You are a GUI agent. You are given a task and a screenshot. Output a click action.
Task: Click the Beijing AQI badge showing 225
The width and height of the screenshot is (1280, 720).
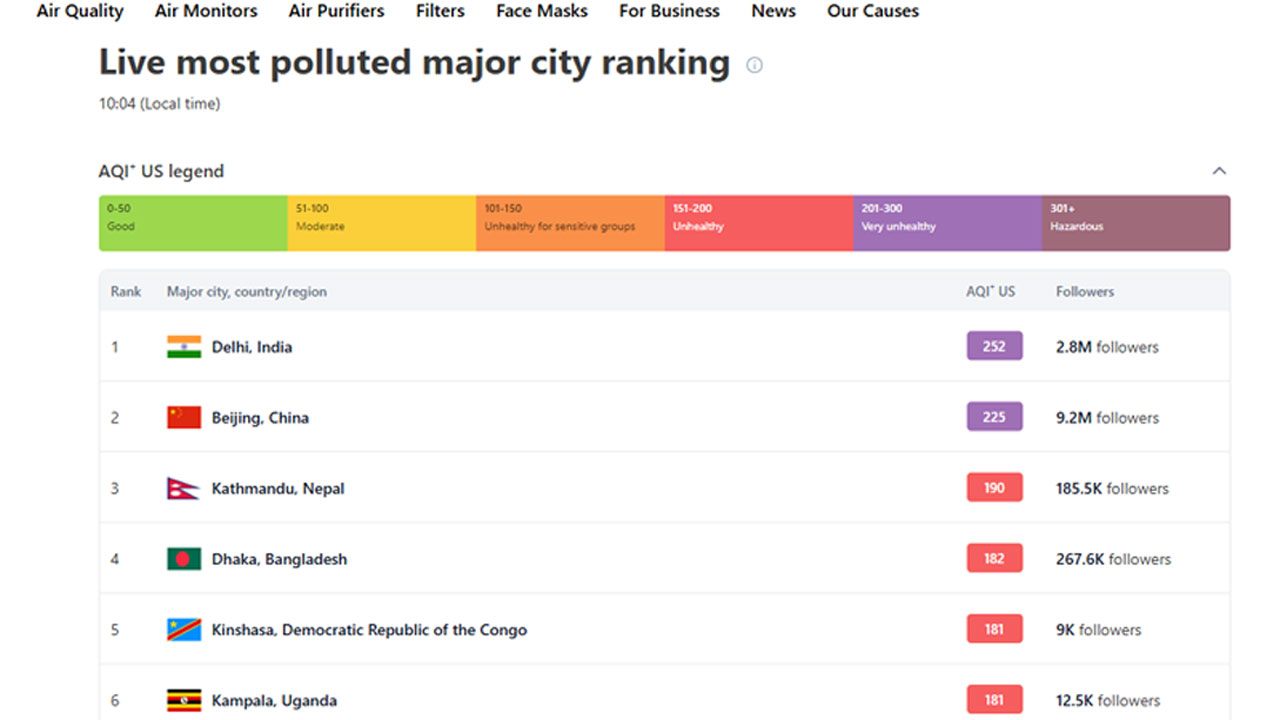pos(994,417)
